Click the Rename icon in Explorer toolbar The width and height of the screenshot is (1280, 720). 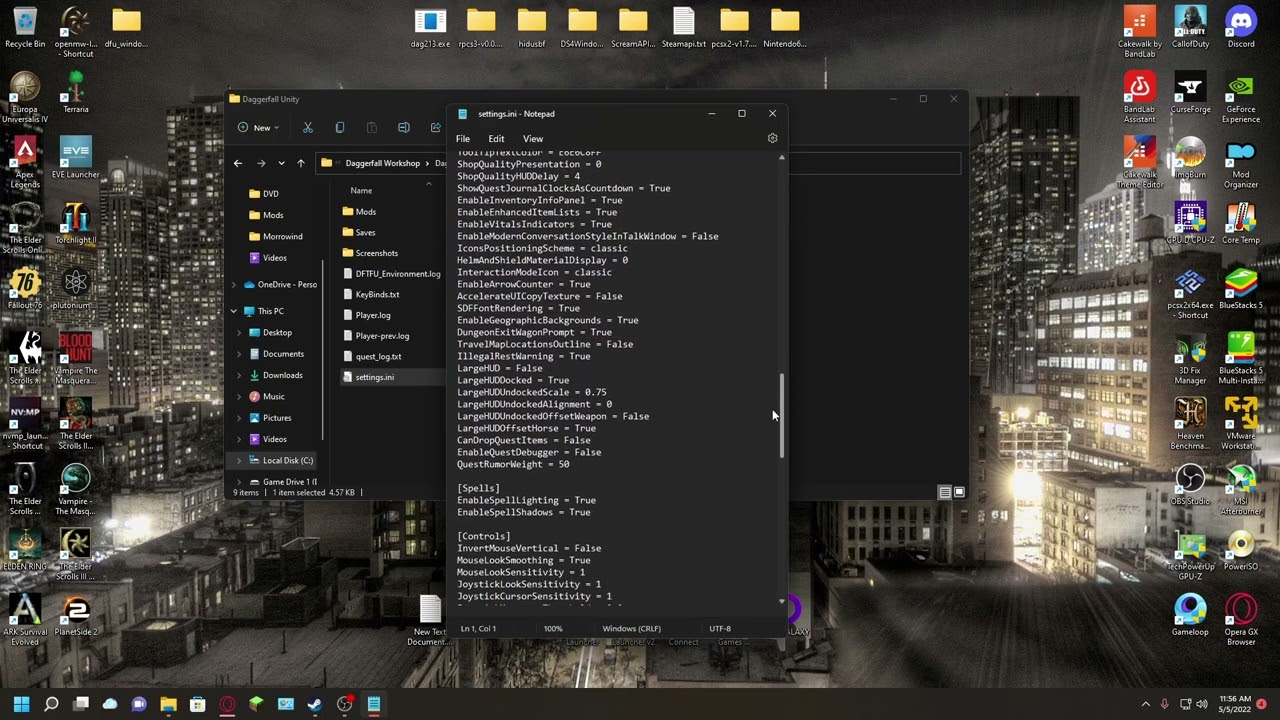[404, 128]
